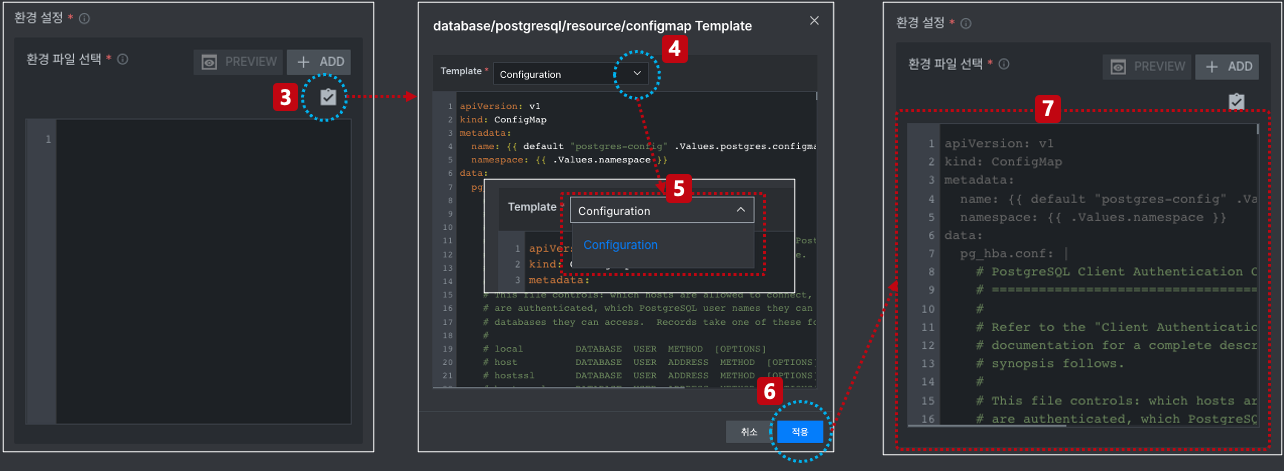Collapse the open Configuration dropdown in inset
Viewport: 1284px width, 471px height.
[740, 210]
